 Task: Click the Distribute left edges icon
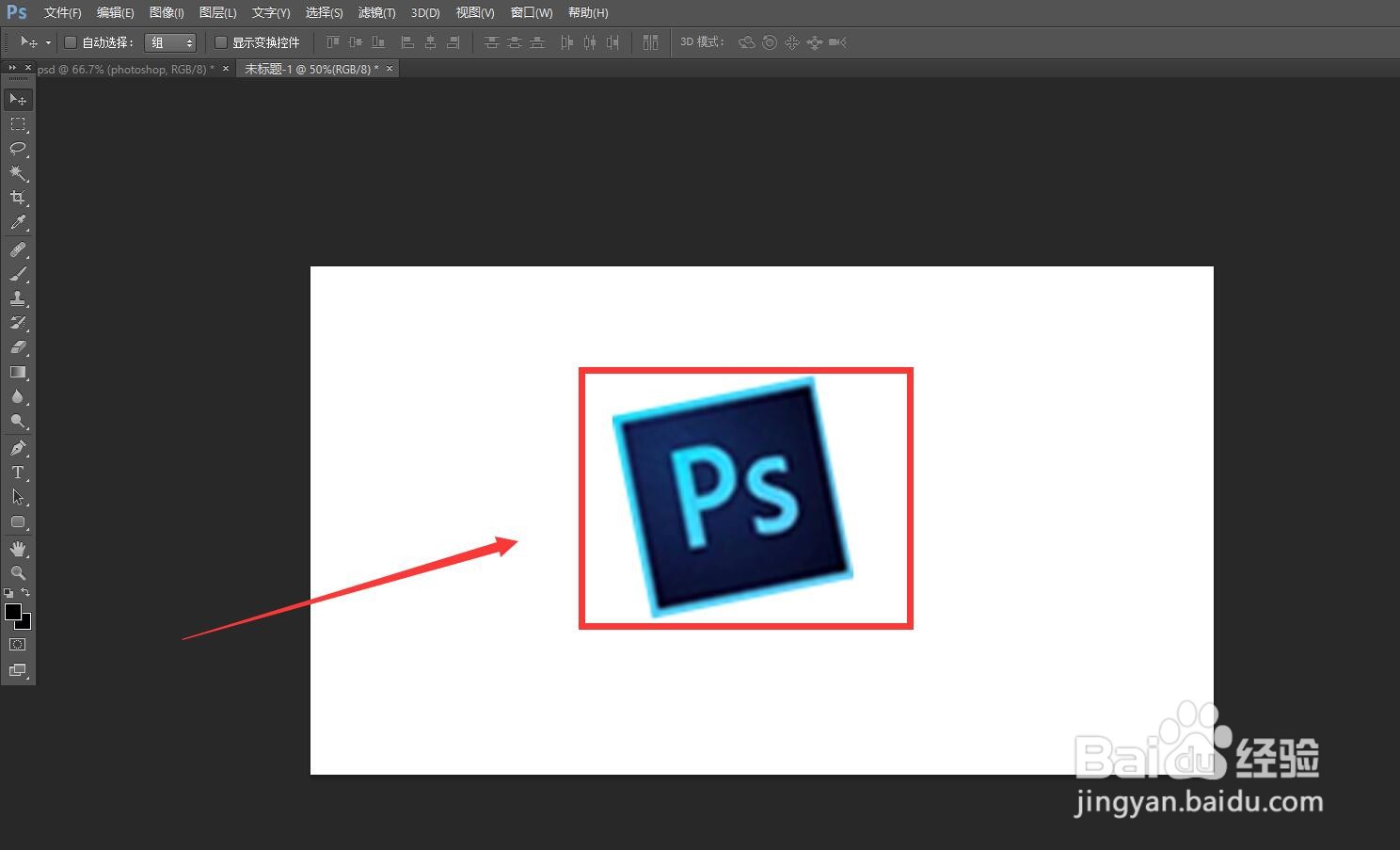pos(566,42)
